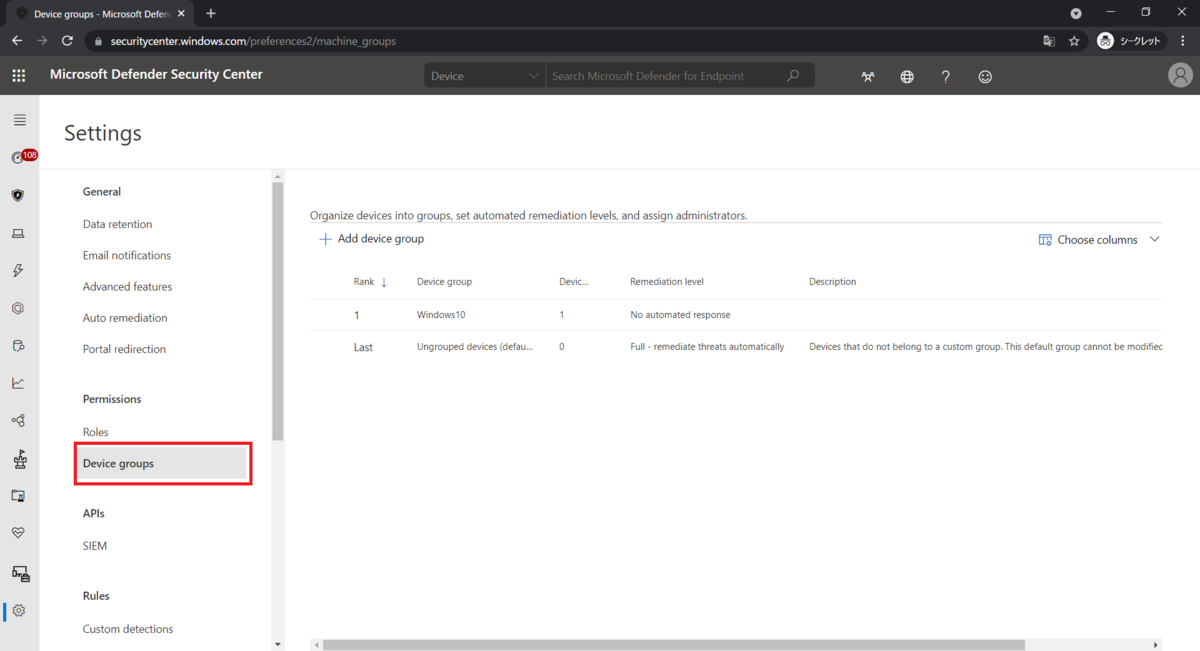Open the Threat and Vulnerability Management icon
The image size is (1200, 651).
(x=19, y=459)
